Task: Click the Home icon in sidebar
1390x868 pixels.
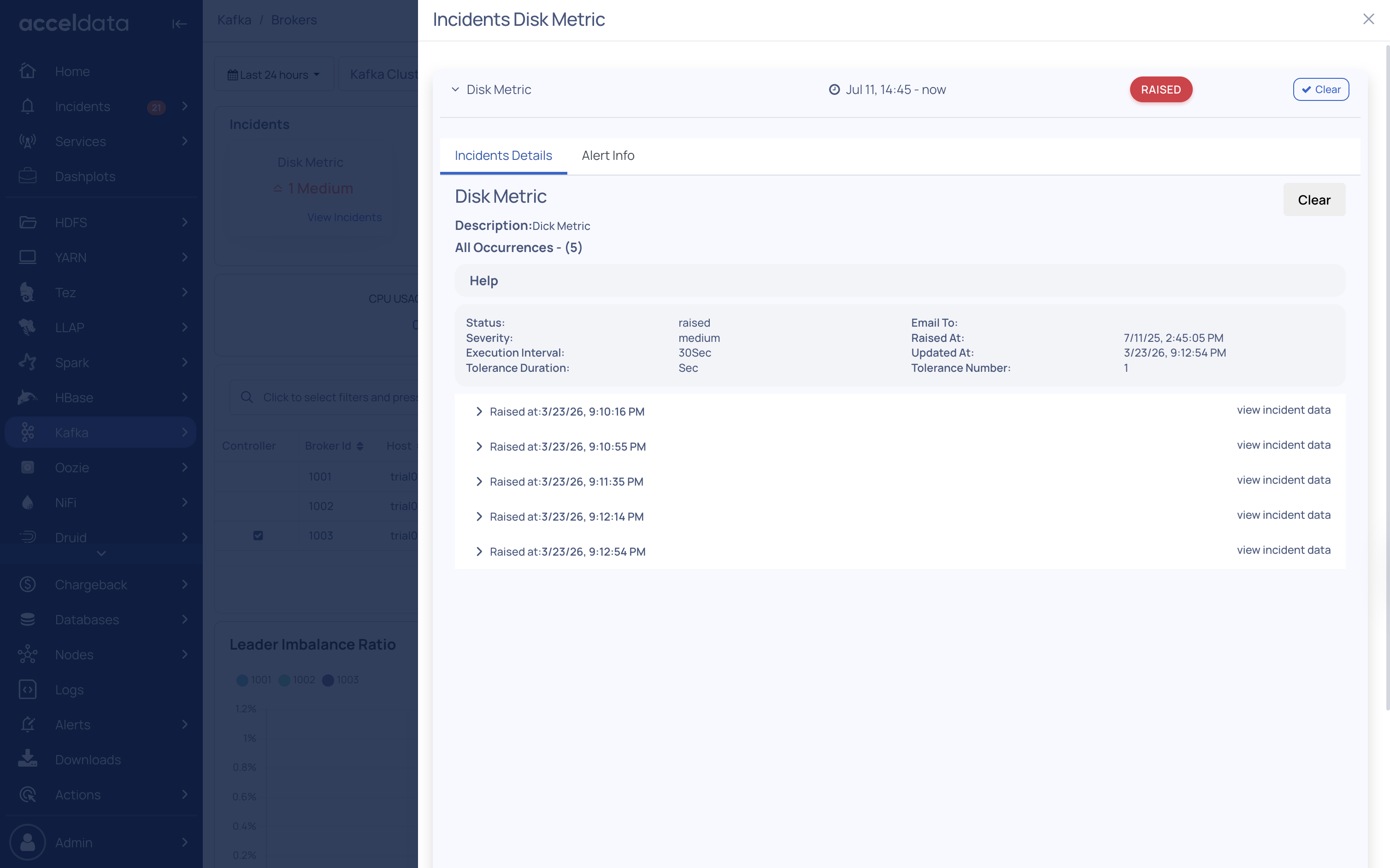Action: pyautogui.click(x=28, y=71)
